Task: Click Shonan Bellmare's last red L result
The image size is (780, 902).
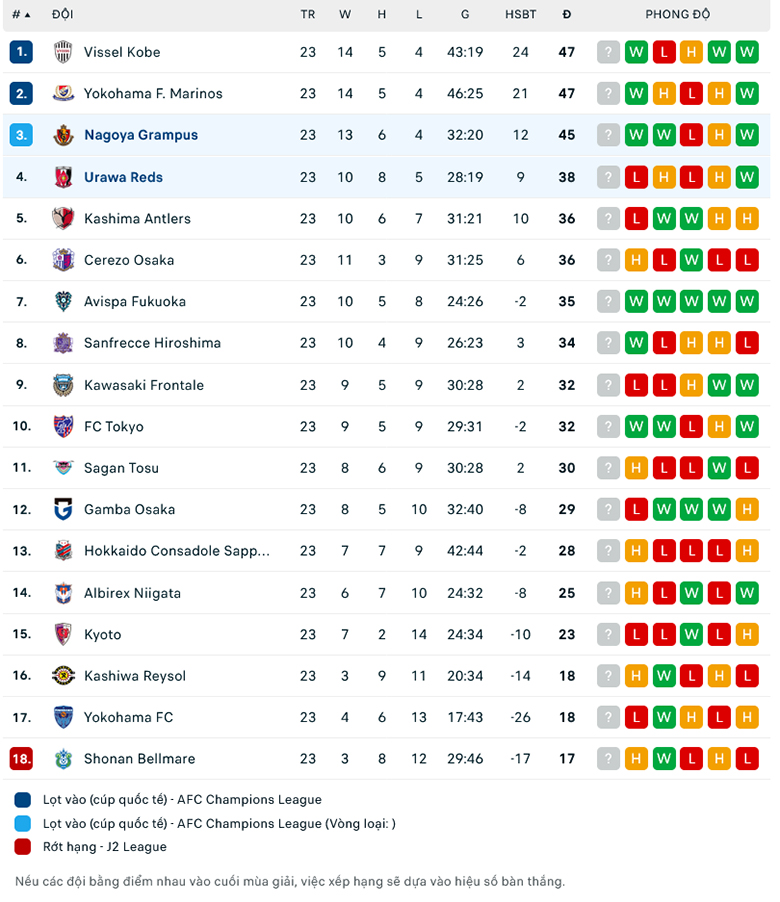Action: click(746, 759)
